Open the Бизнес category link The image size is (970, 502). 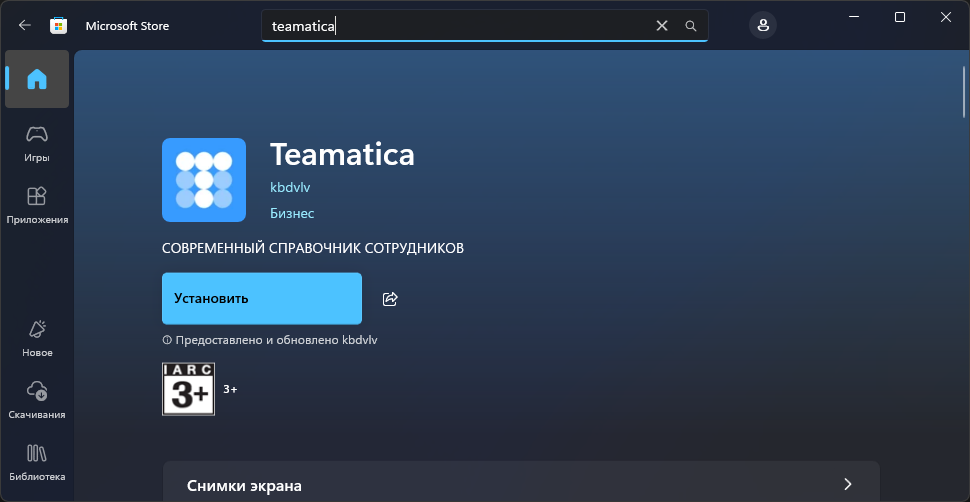292,213
